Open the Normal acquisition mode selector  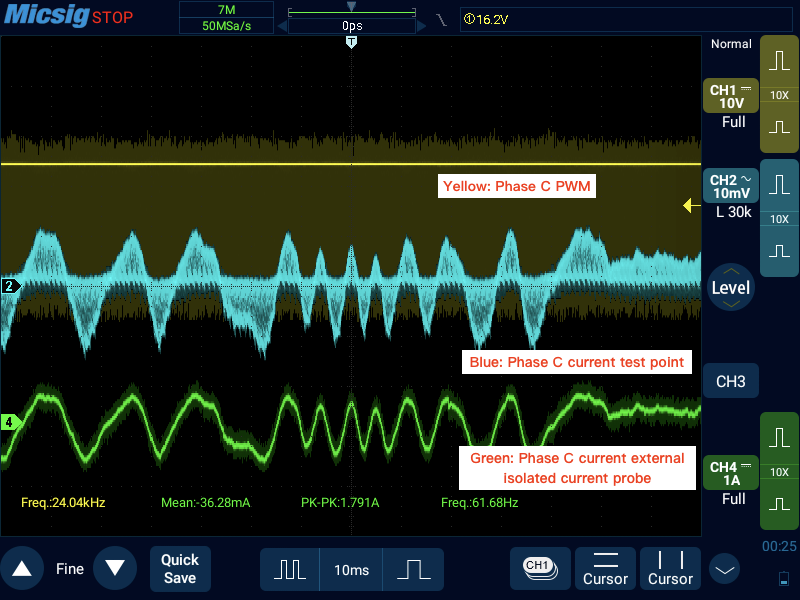coord(730,44)
